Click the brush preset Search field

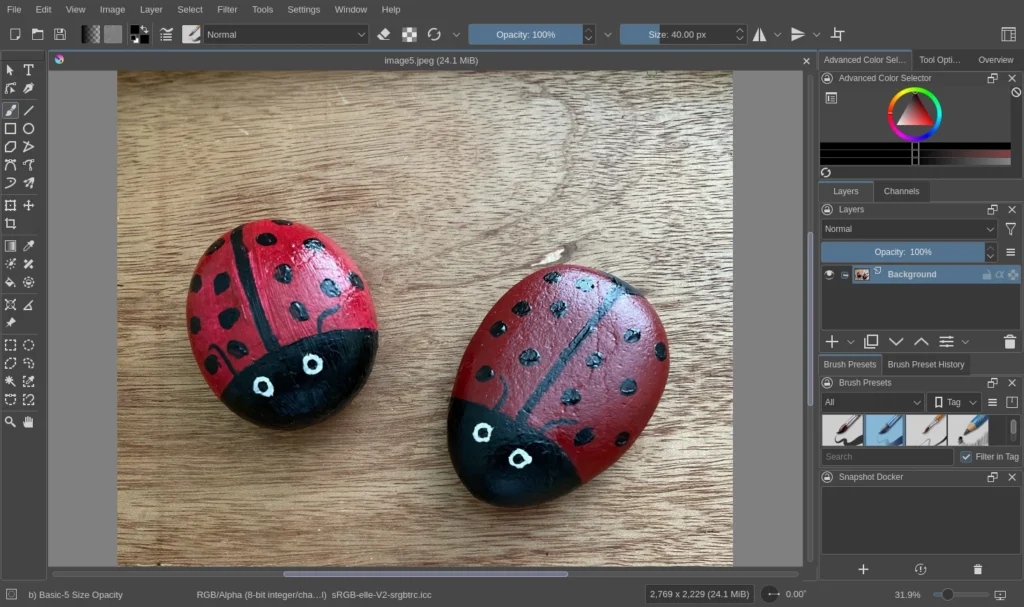coord(887,457)
